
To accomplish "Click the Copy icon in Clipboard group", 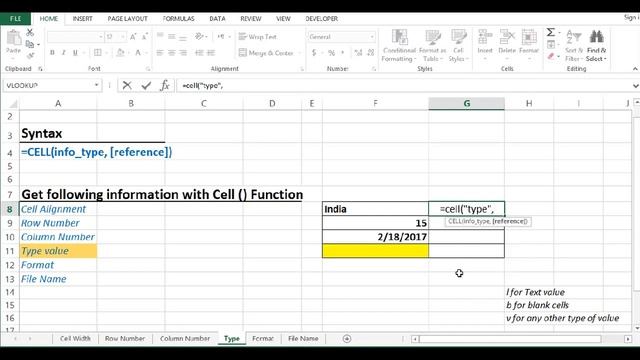I will point(30,44).
